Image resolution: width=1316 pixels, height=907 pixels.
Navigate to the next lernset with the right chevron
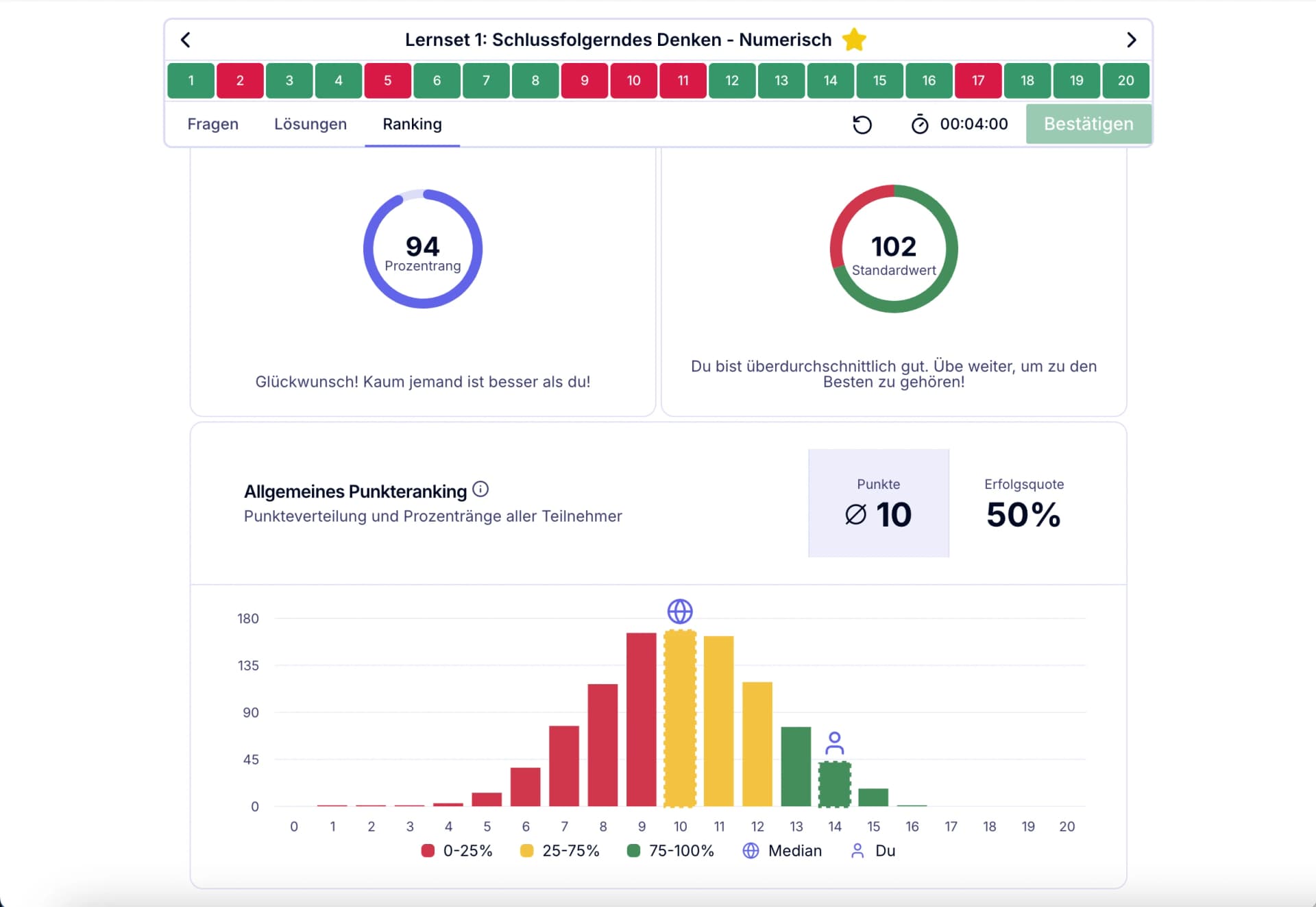1132,39
